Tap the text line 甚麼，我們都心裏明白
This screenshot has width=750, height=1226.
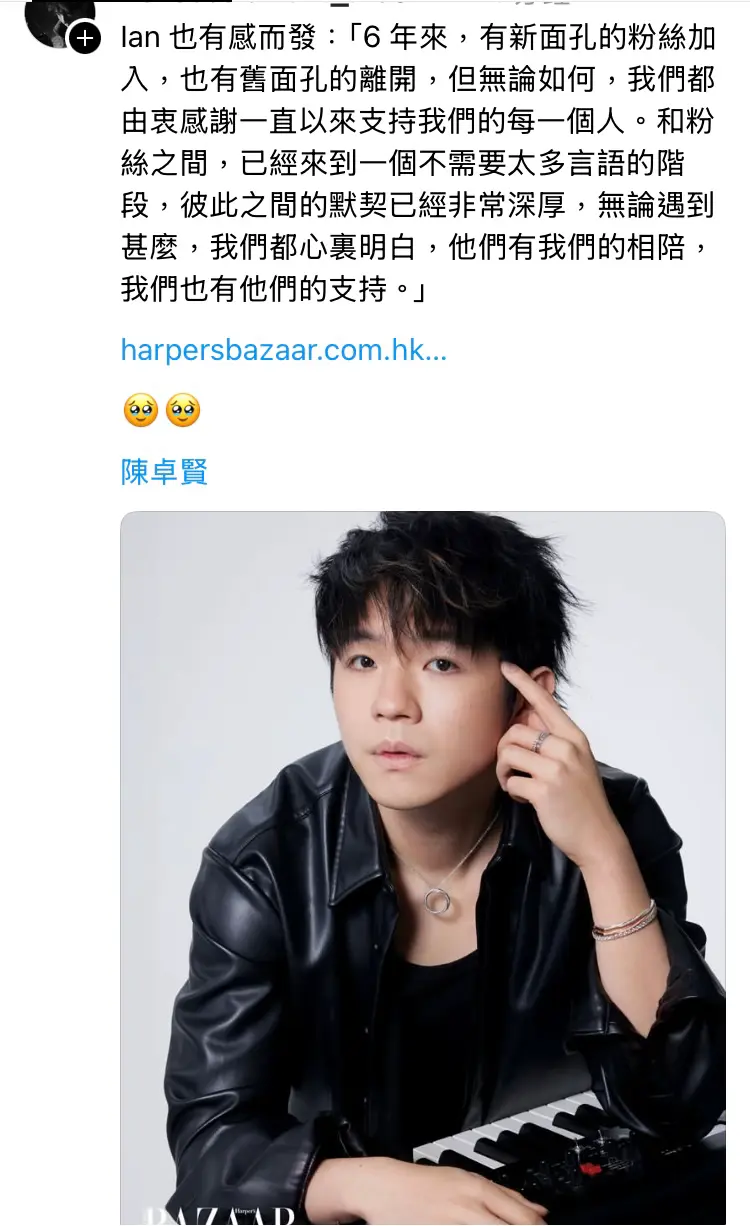tap(418, 247)
